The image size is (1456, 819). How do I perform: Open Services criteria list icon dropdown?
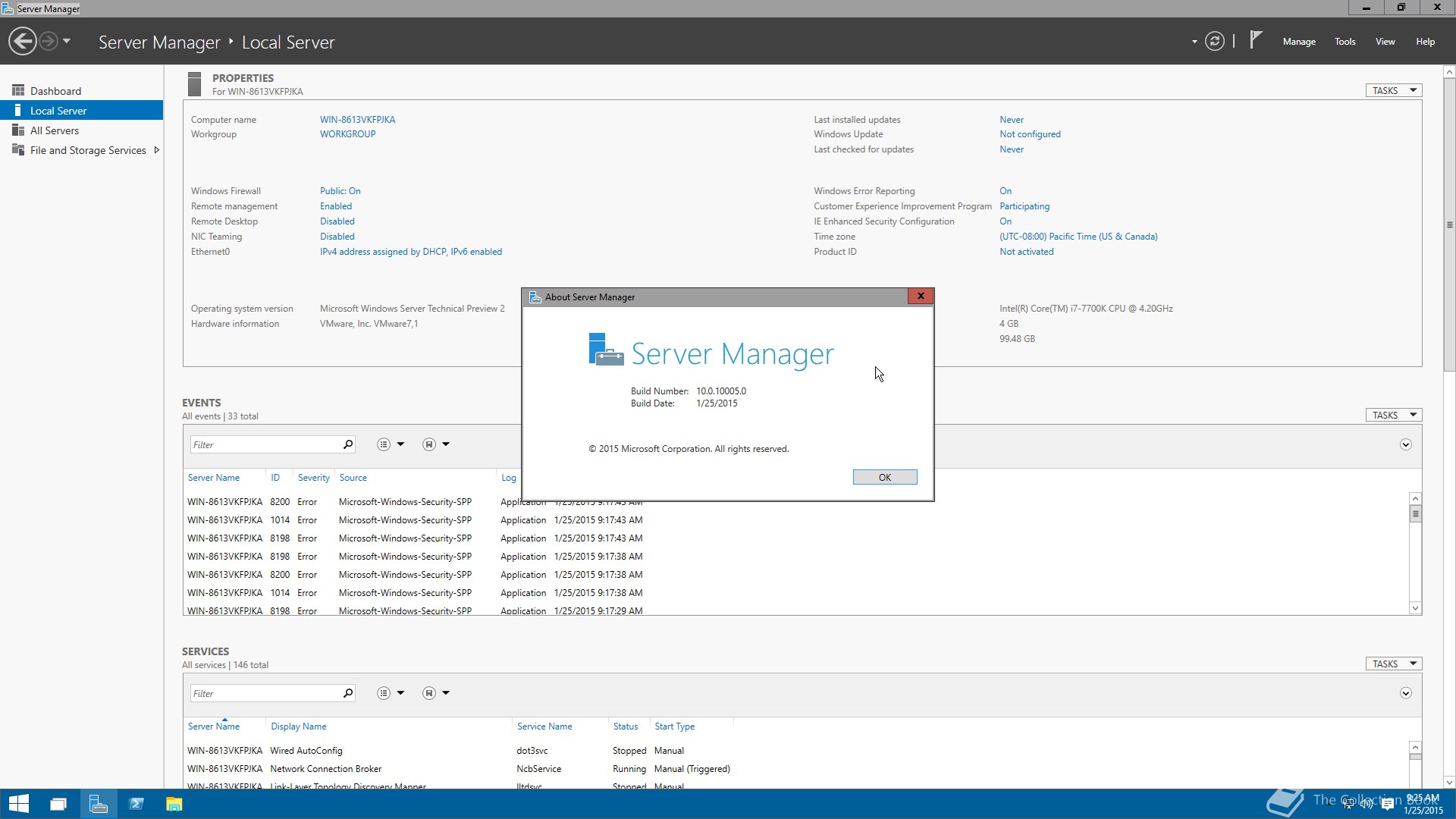390,693
